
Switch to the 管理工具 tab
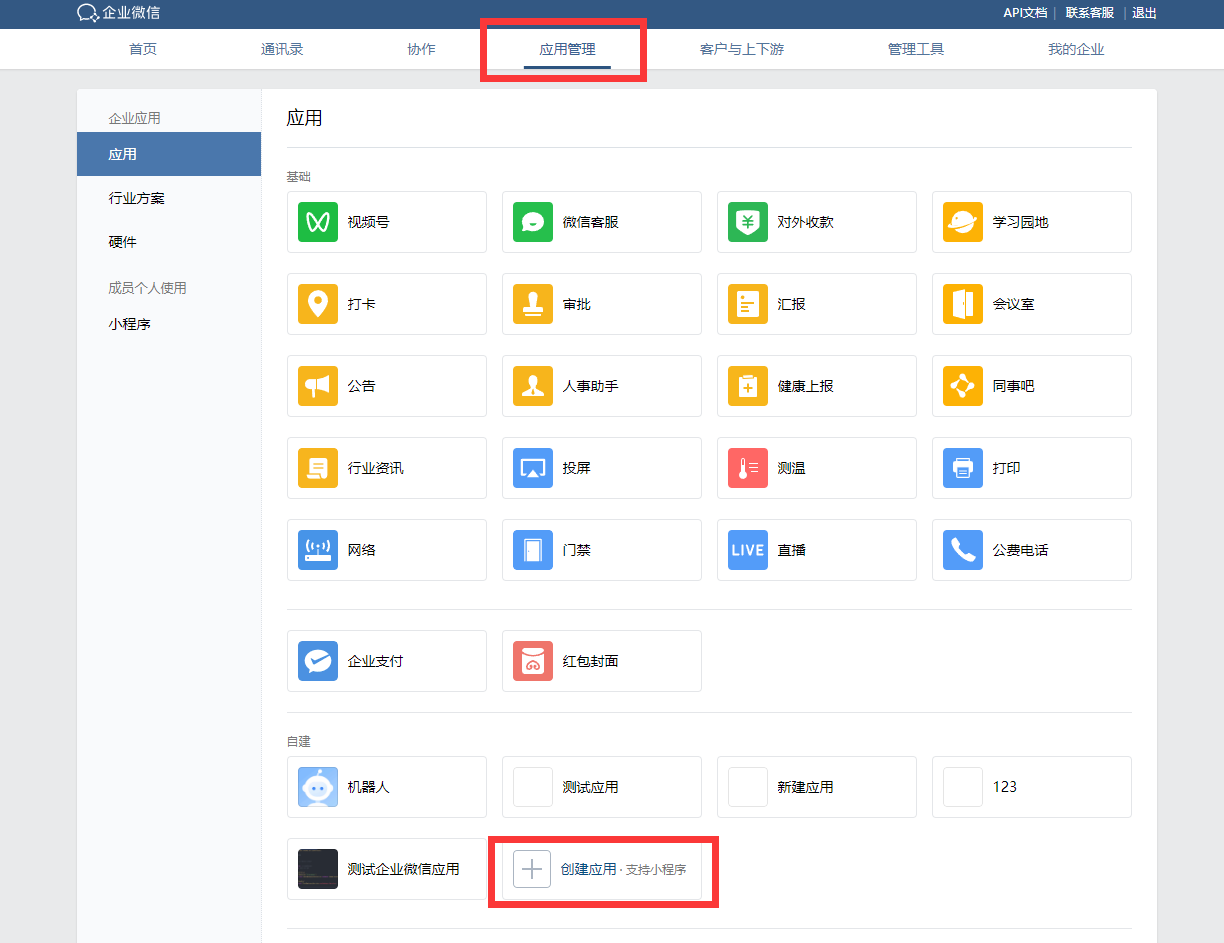coord(916,49)
